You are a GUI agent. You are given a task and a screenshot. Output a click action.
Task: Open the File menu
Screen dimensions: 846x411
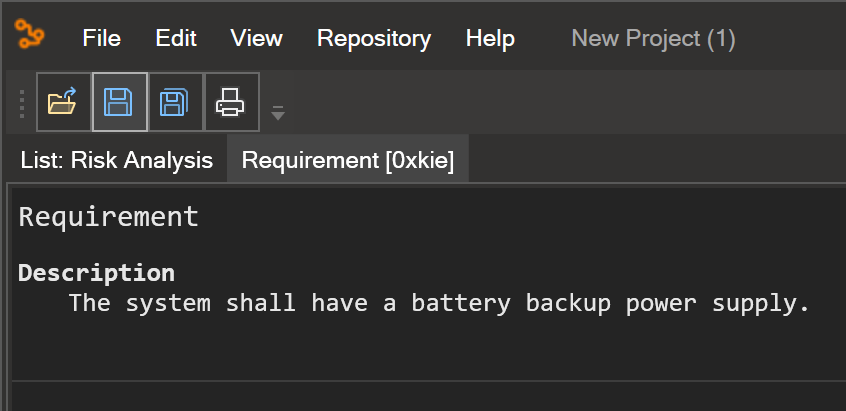[x=101, y=38]
